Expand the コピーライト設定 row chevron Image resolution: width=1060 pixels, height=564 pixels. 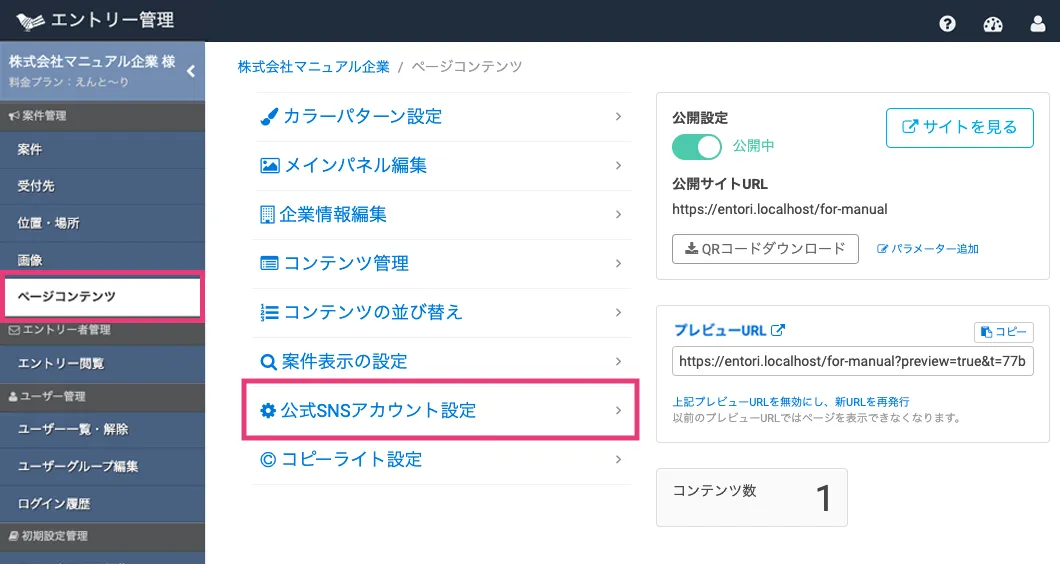coord(618,460)
